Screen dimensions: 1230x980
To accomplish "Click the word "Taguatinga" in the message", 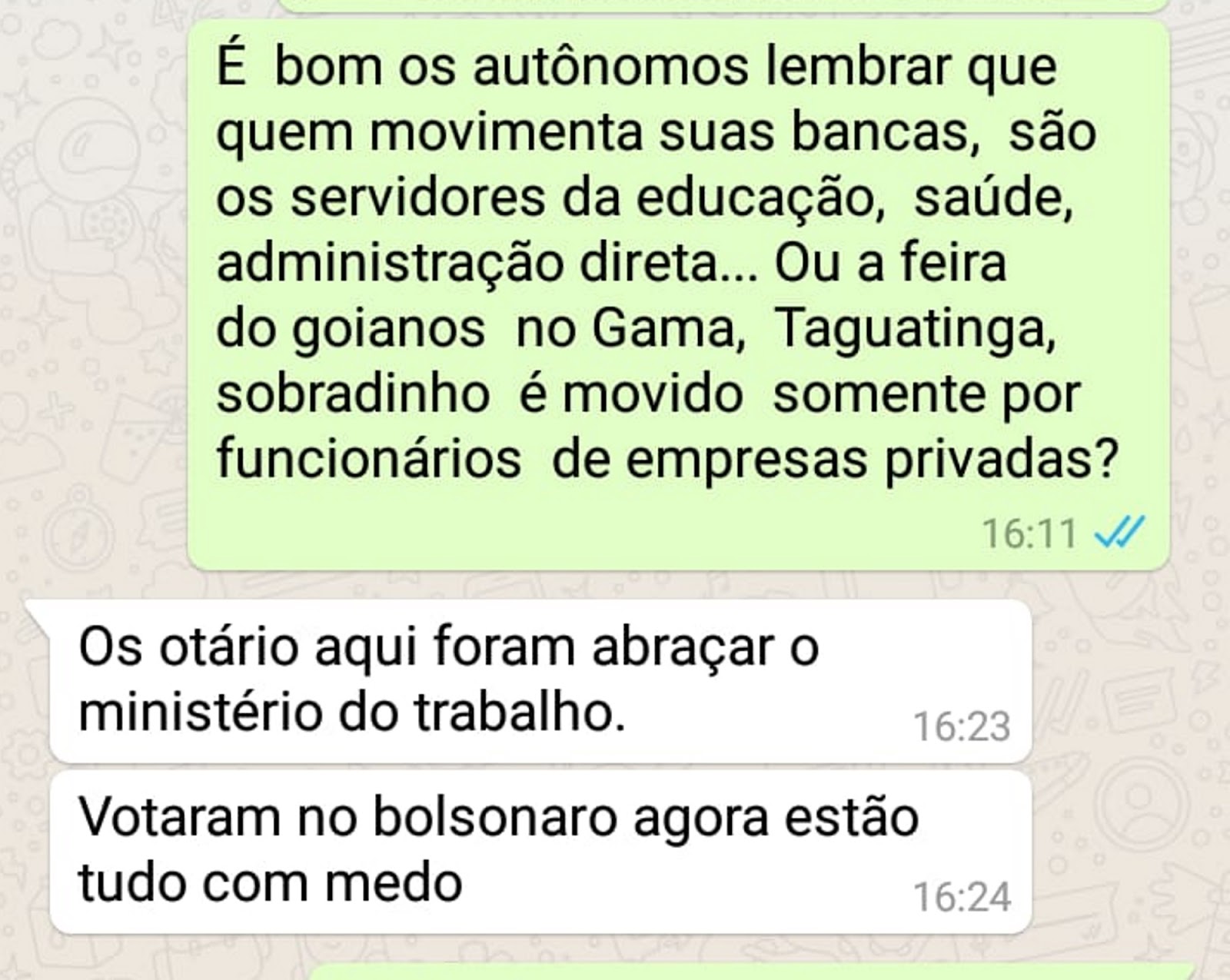I will pyautogui.click(x=914, y=330).
